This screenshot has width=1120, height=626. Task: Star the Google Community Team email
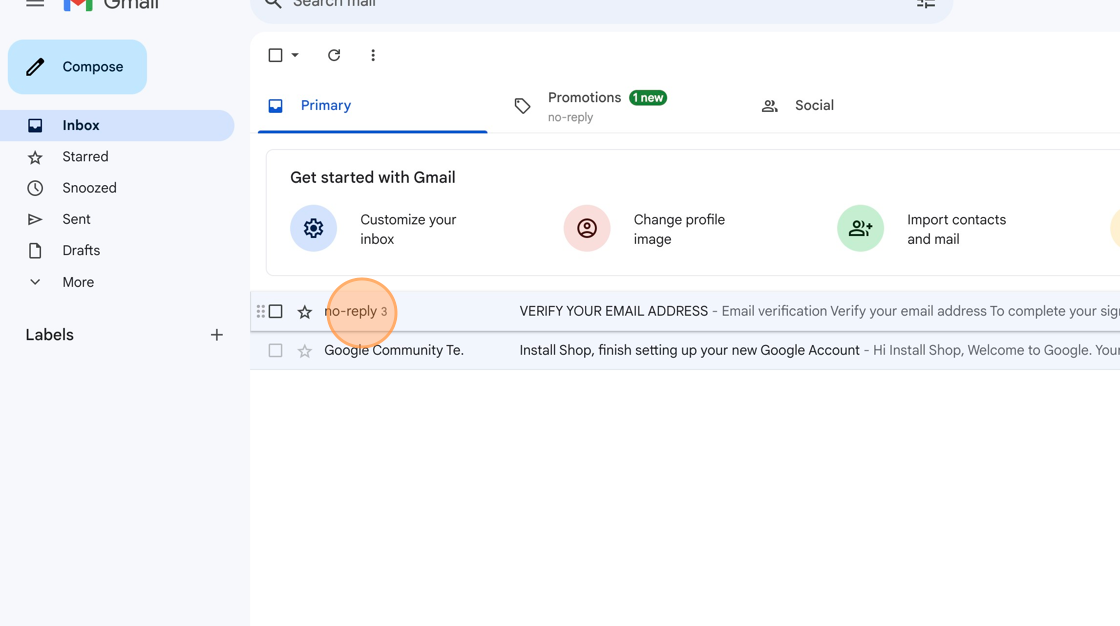tap(305, 351)
